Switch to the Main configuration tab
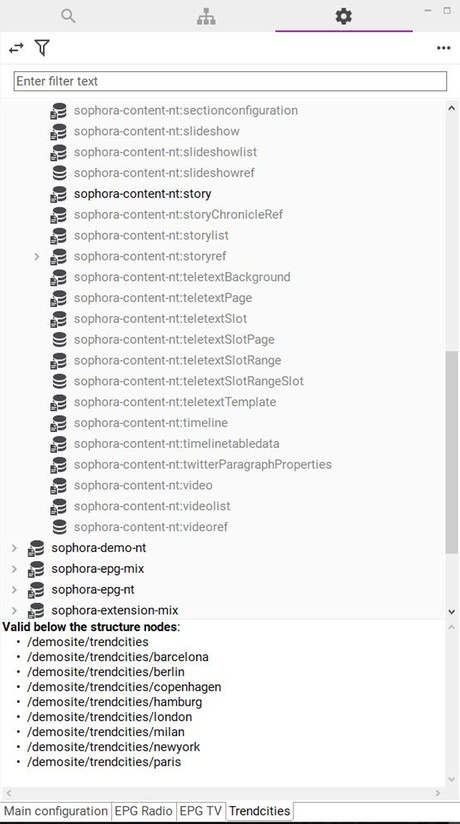The width and height of the screenshot is (460, 824). [56, 810]
